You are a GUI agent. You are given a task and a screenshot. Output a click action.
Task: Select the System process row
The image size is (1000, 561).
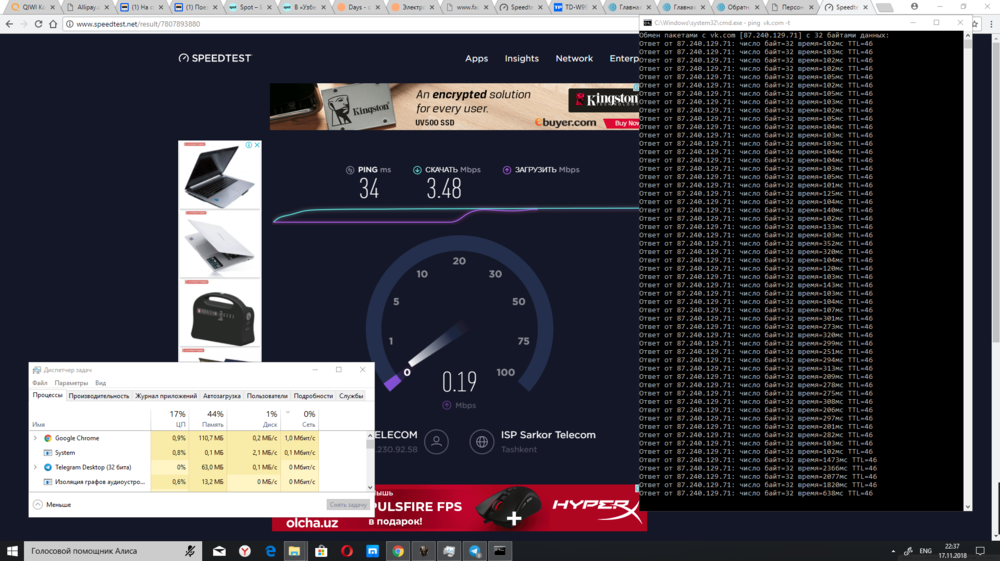[x=174, y=453]
